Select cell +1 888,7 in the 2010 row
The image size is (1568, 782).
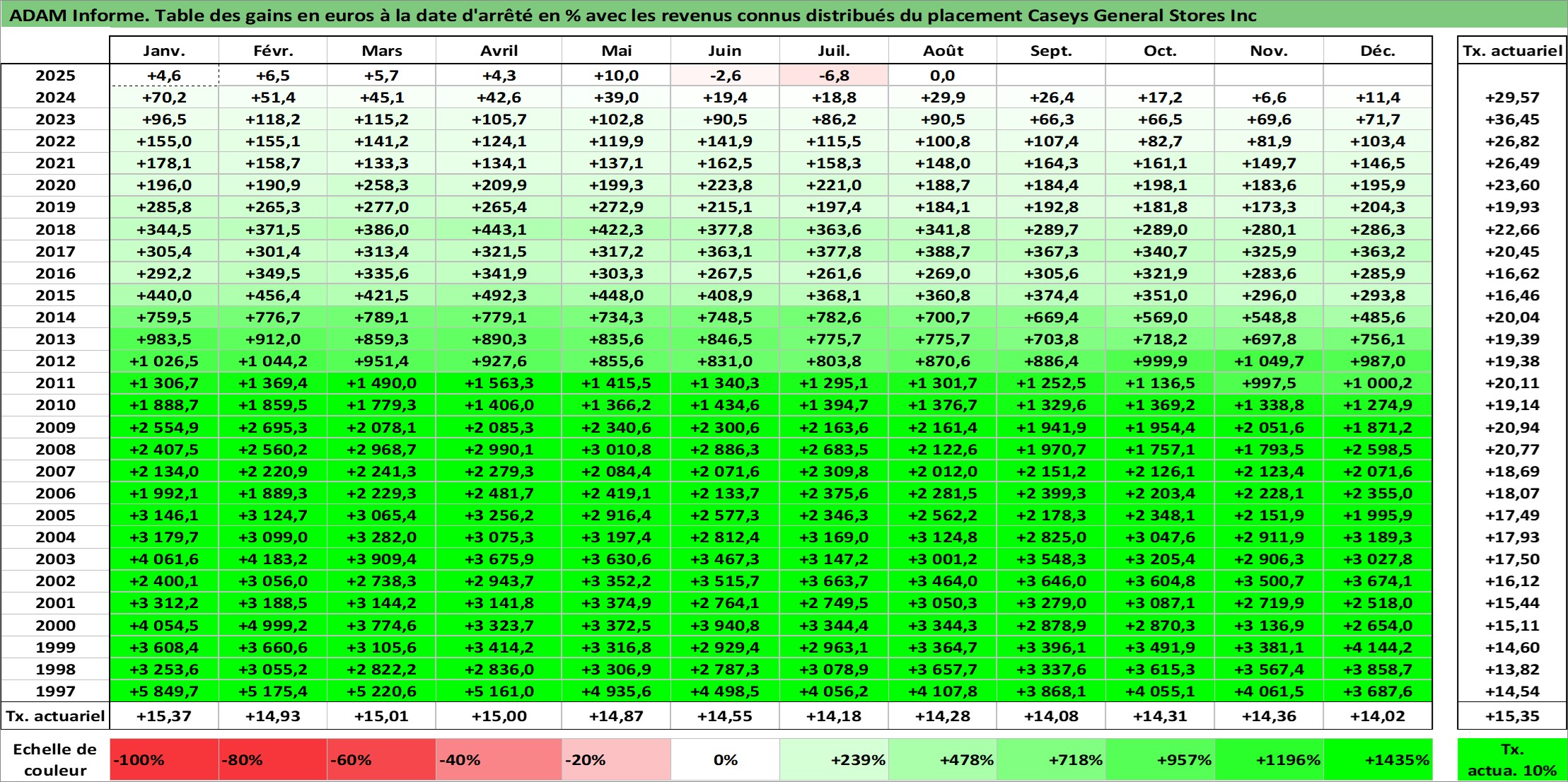tap(164, 405)
